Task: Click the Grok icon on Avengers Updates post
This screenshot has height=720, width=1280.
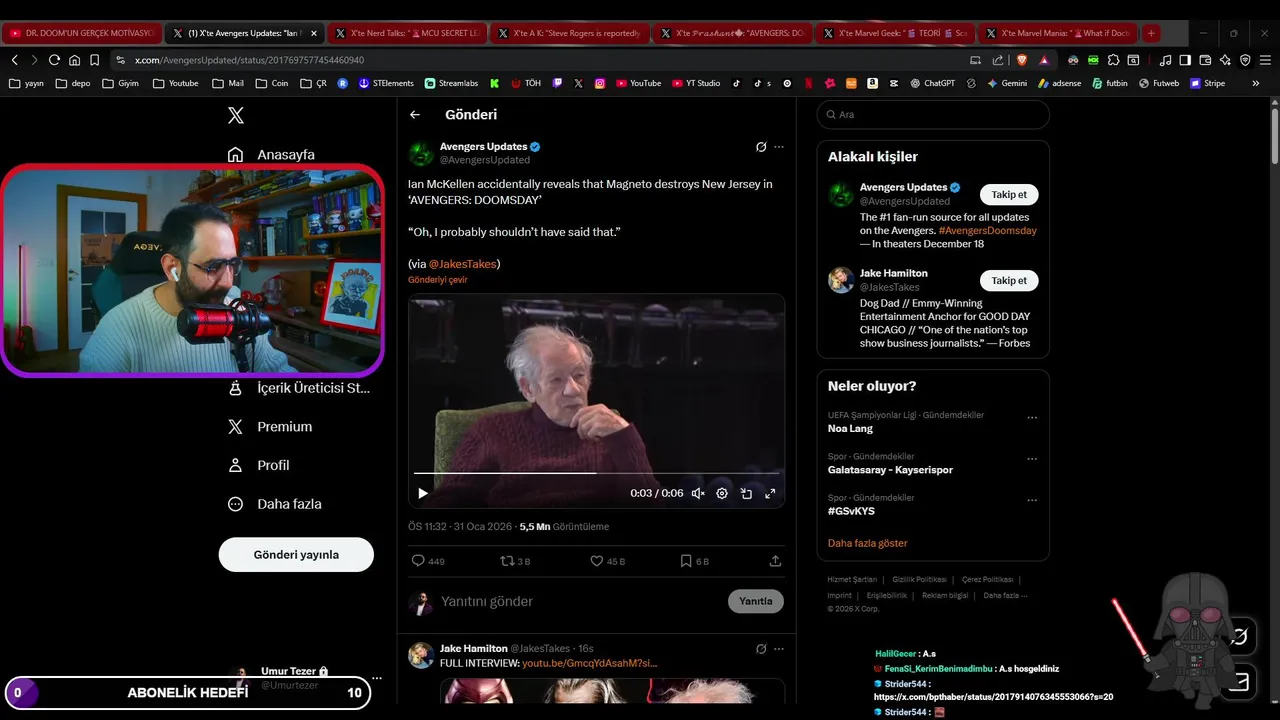Action: tap(761, 147)
